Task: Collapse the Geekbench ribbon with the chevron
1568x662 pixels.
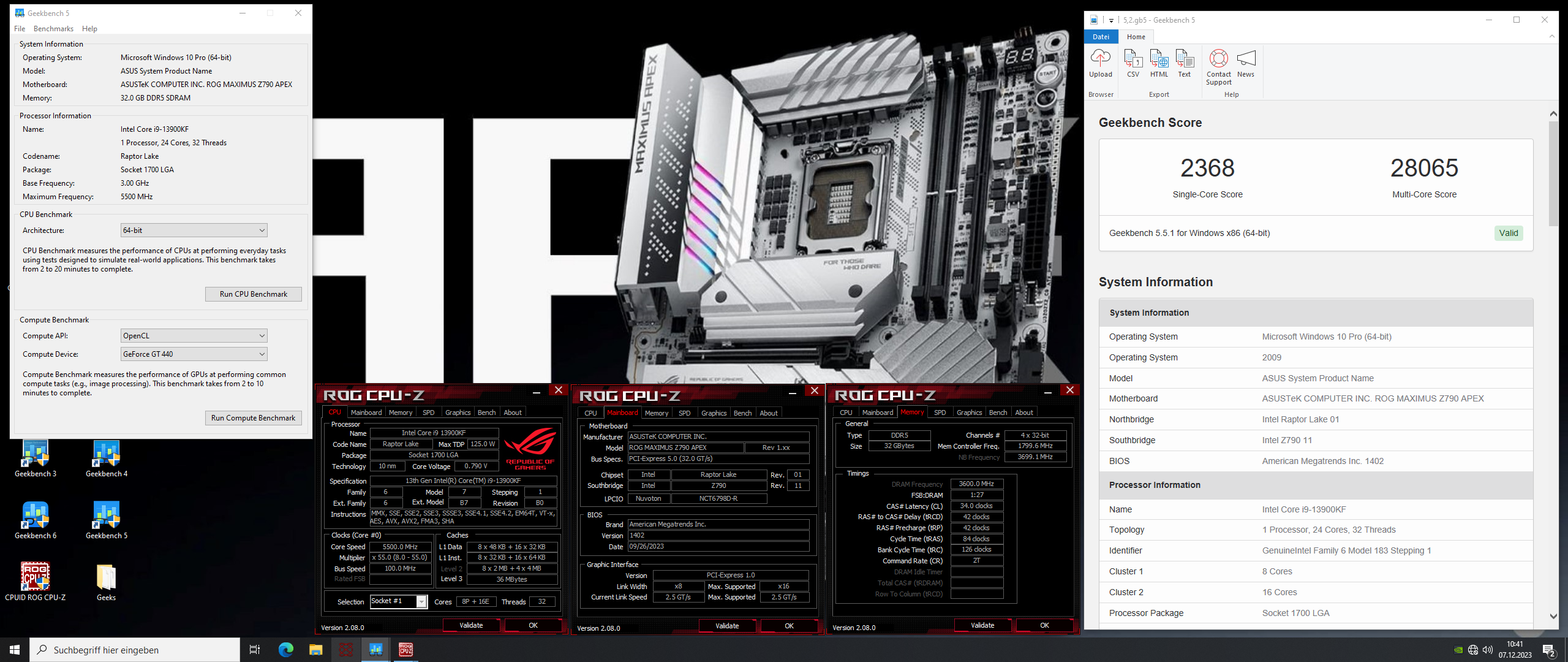Action: pyautogui.click(x=1551, y=36)
